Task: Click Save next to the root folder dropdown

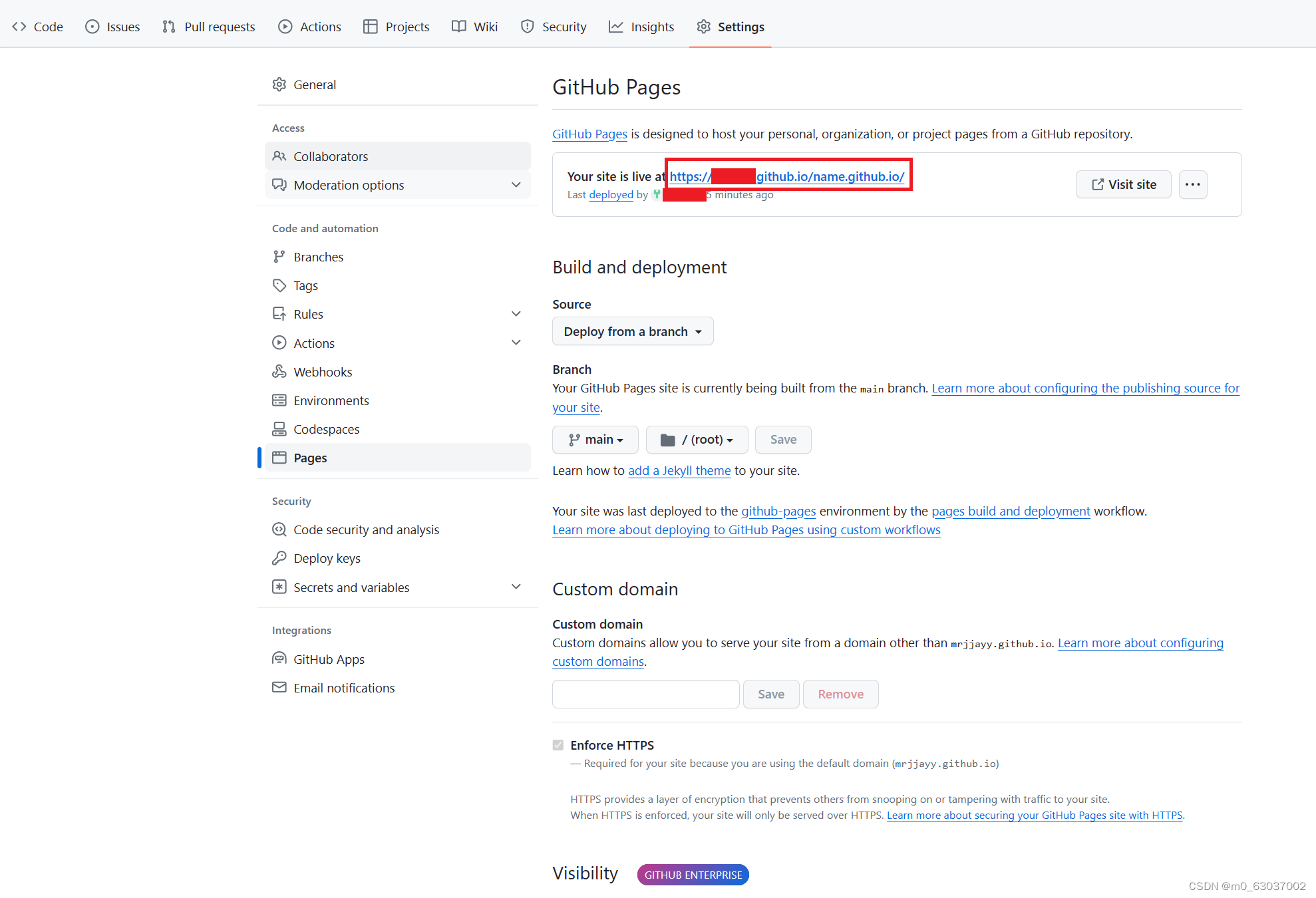Action: coord(783,440)
